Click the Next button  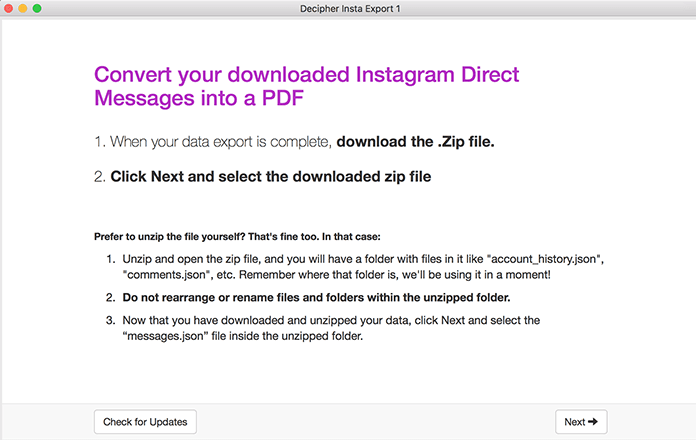click(x=581, y=422)
